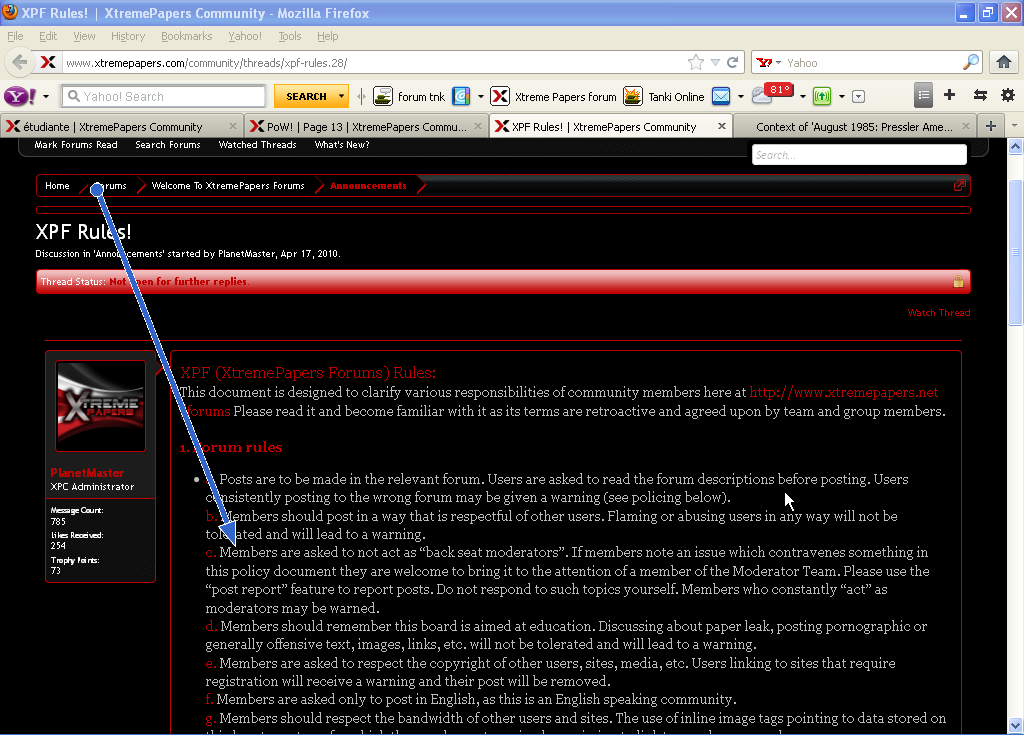Launch the Tanki Online toolbar bookmark
This screenshot has width=1024, height=735.
(x=664, y=97)
